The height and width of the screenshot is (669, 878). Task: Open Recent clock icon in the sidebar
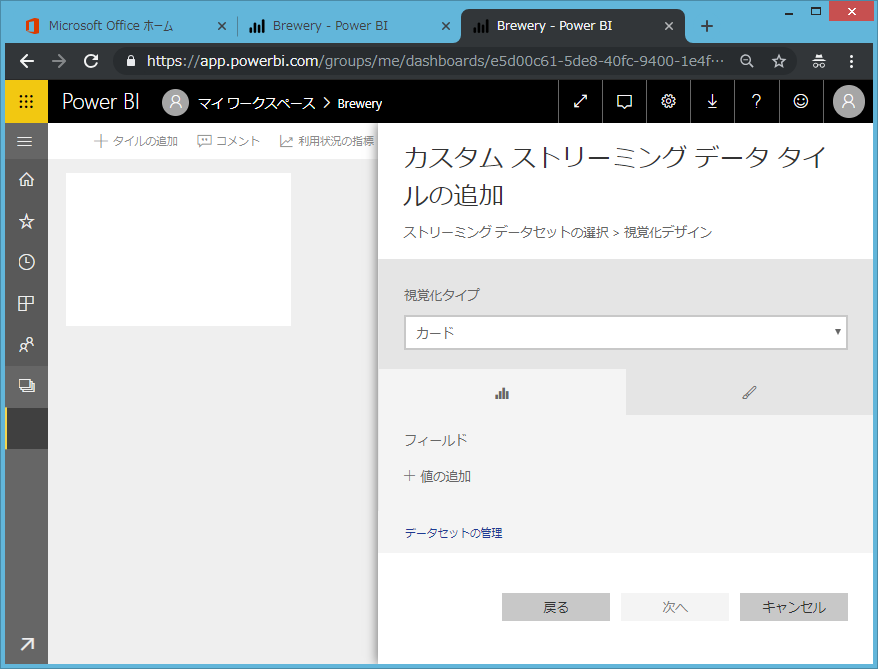tap(26, 262)
